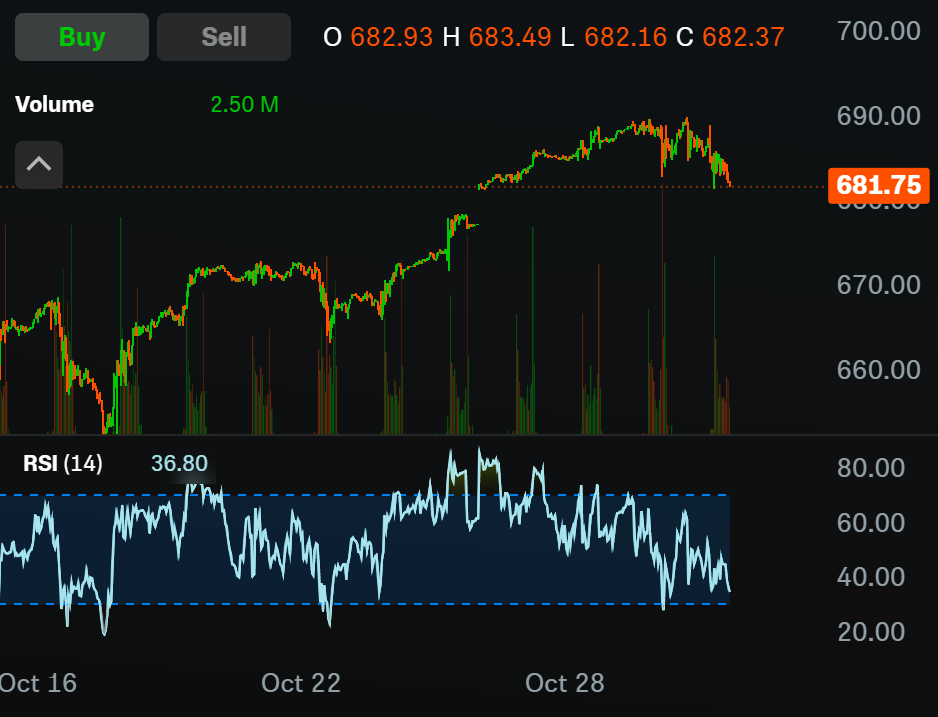Click the Oct 28 date label

pyautogui.click(x=565, y=683)
